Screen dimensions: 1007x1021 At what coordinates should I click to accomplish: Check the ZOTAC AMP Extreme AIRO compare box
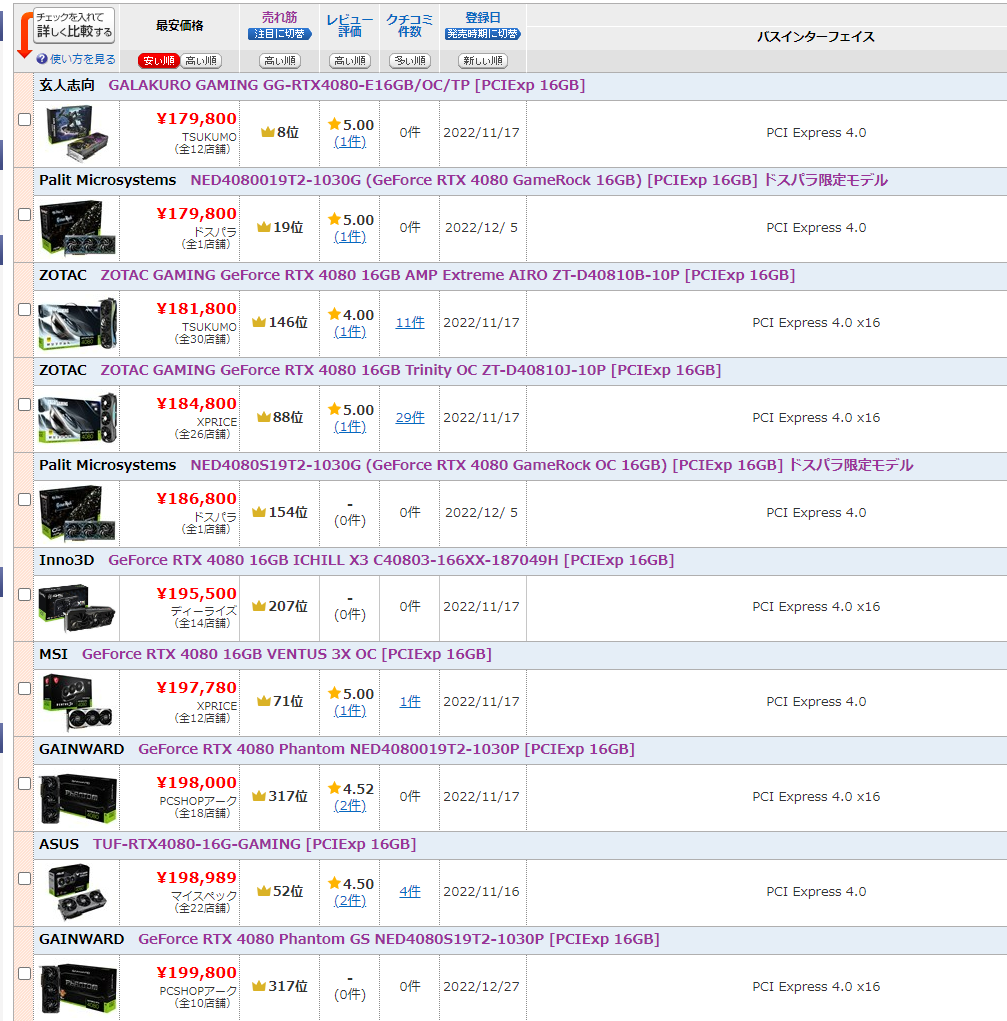click(25, 310)
